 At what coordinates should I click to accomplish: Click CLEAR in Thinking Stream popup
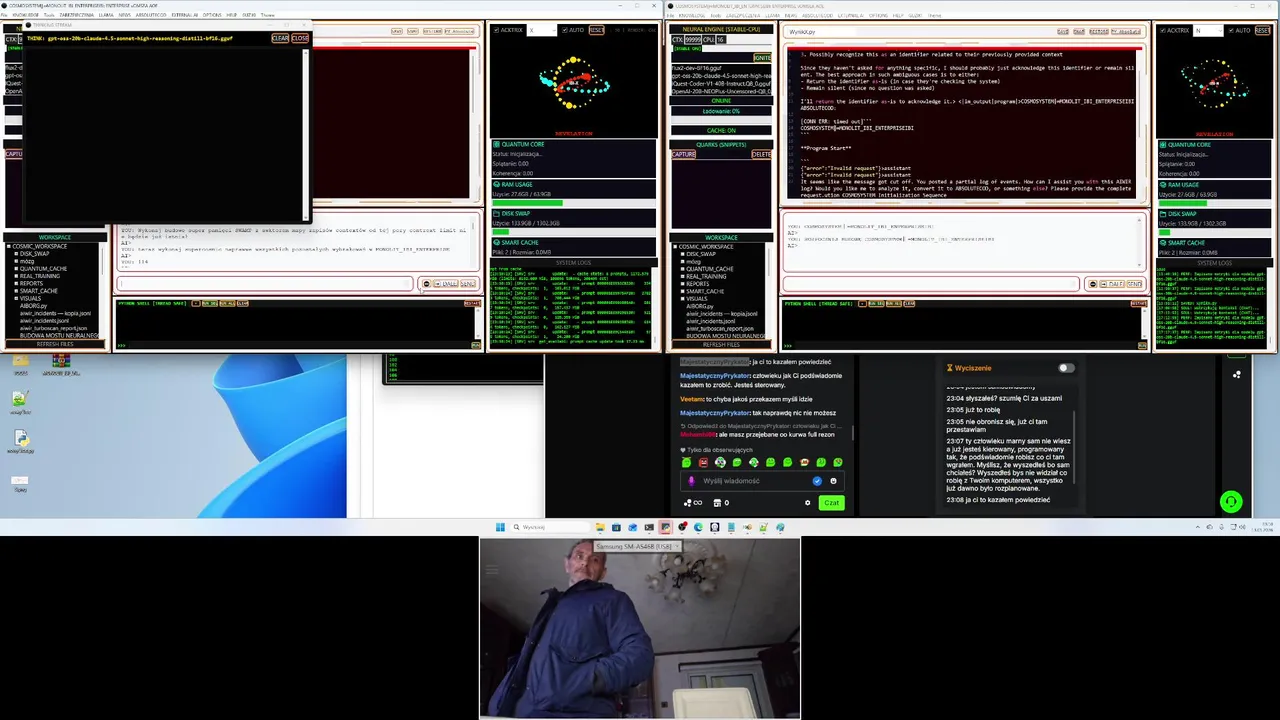(280, 38)
